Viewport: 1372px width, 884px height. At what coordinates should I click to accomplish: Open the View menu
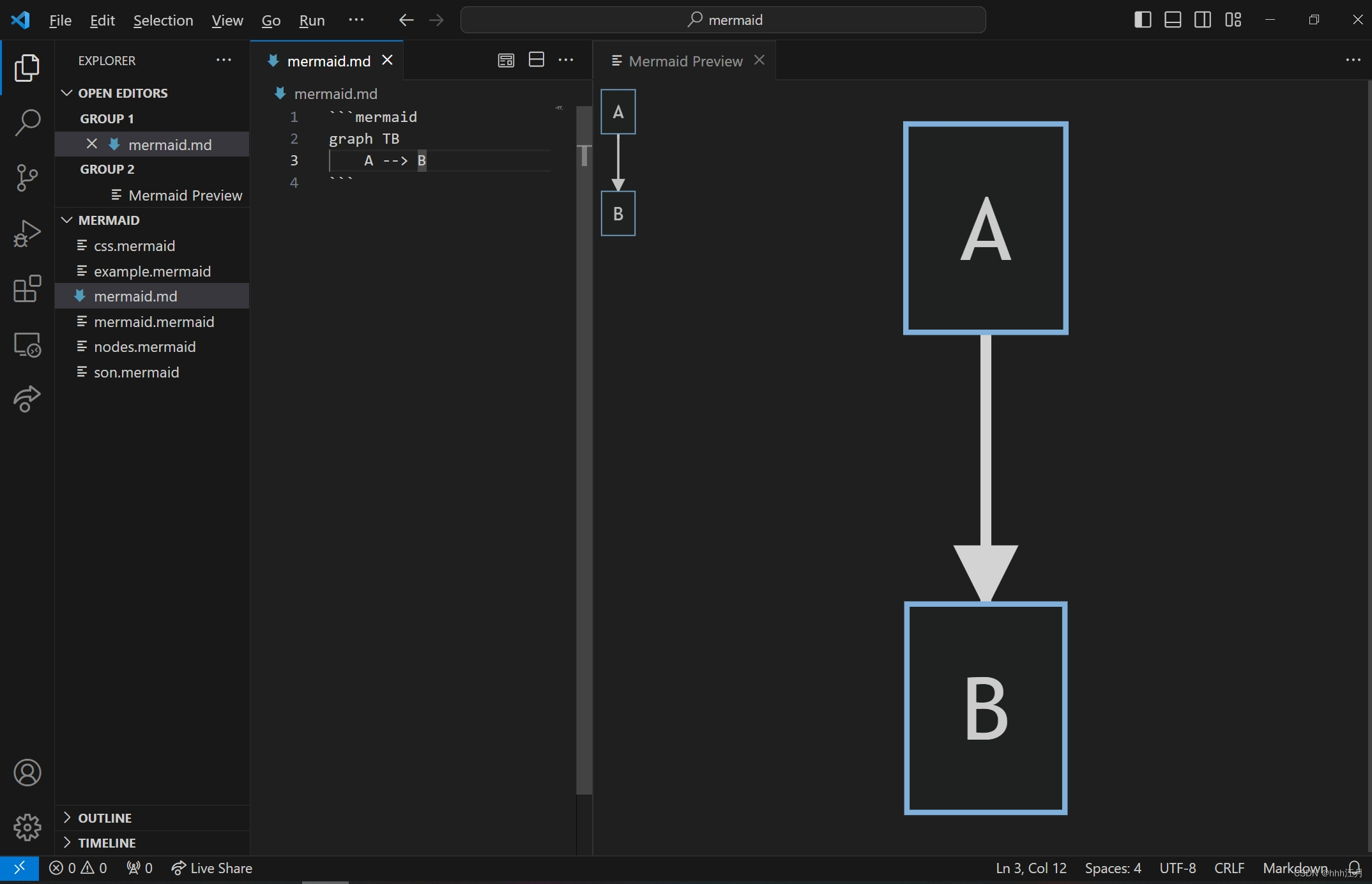227,20
